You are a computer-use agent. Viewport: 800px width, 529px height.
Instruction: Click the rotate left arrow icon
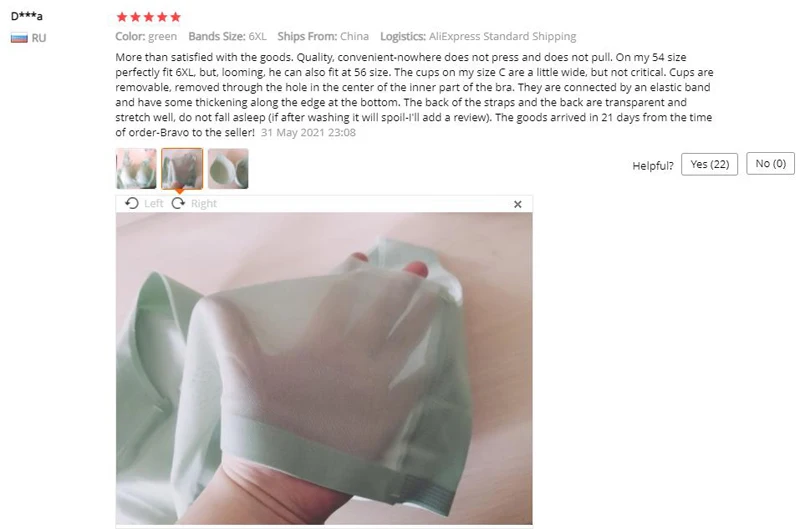point(132,204)
